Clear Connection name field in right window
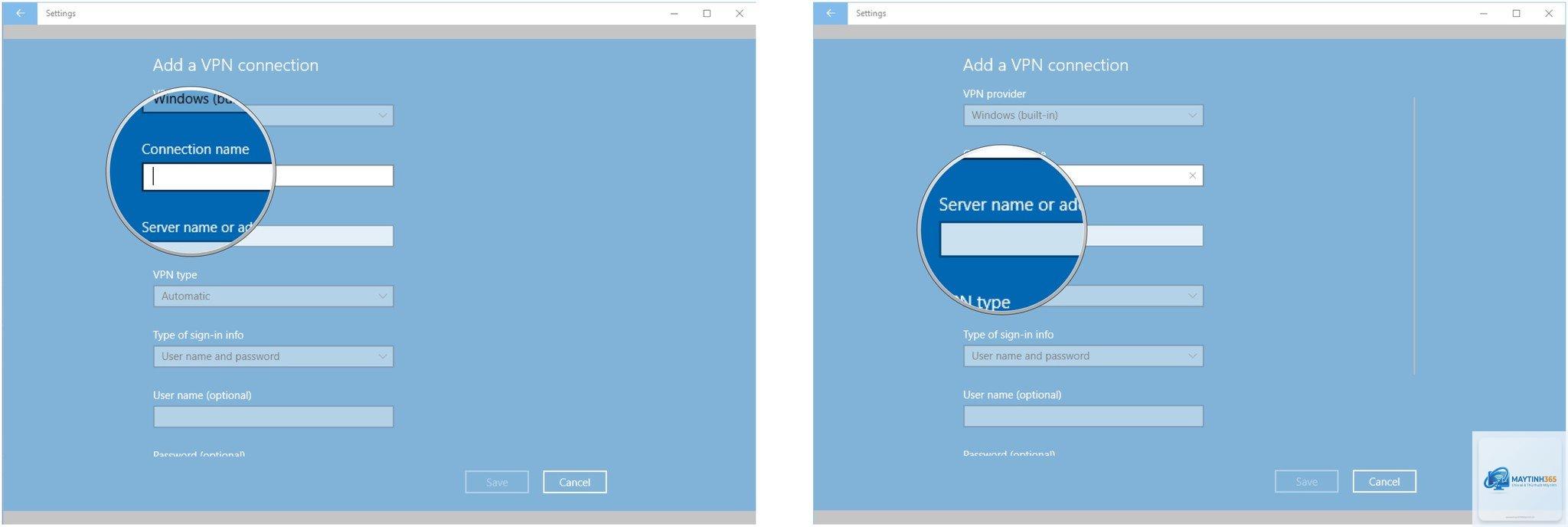1568x527 pixels. (x=1192, y=175)
